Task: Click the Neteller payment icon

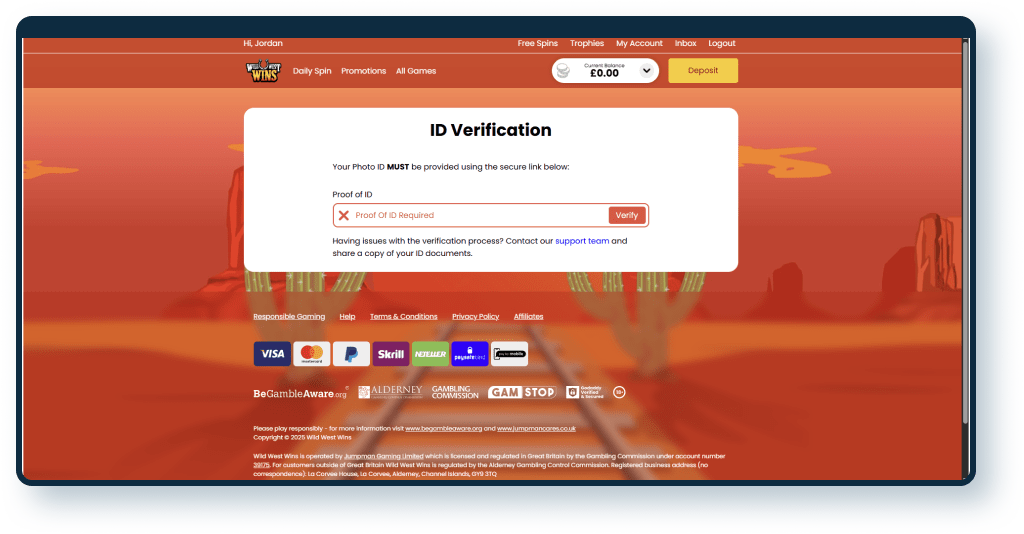Action: point(430,354)
